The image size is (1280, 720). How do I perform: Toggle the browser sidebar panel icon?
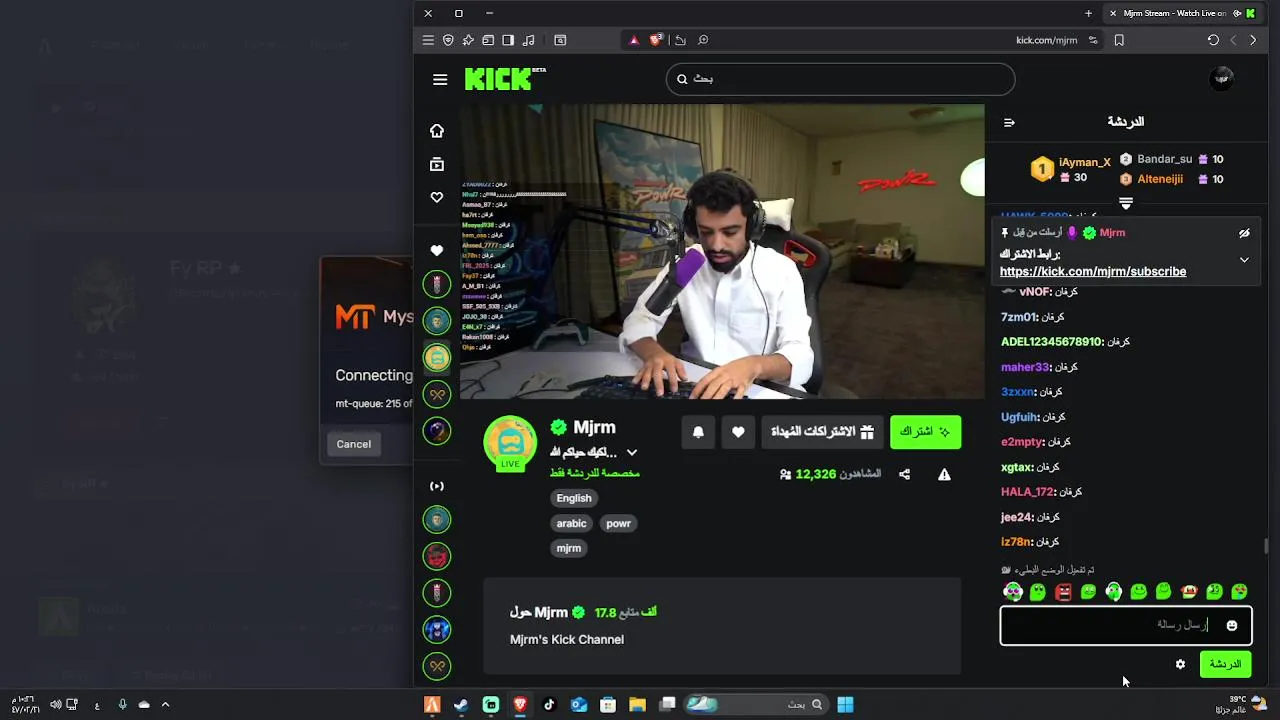(x=508, y=40)
